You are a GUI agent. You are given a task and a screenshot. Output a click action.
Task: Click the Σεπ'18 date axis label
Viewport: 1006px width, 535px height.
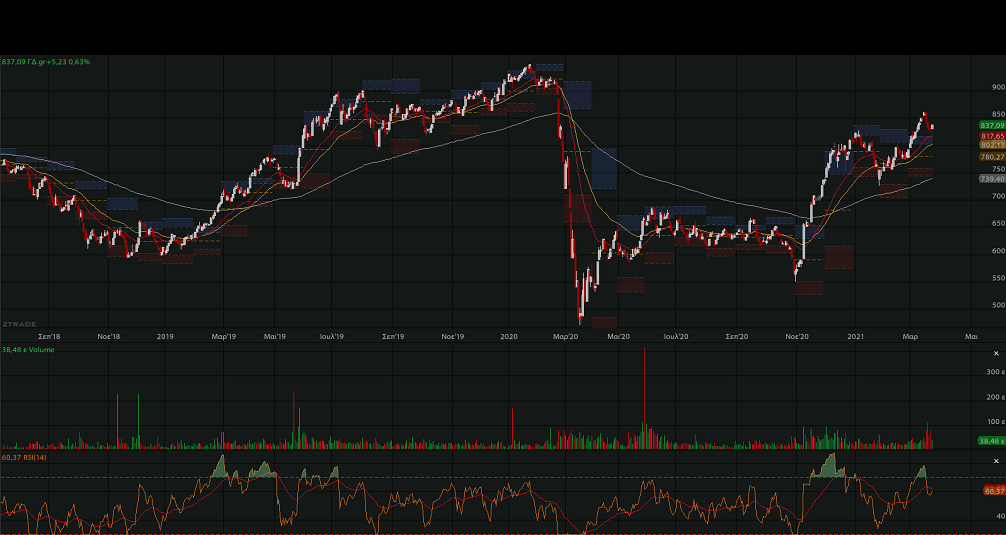point(49,336)
